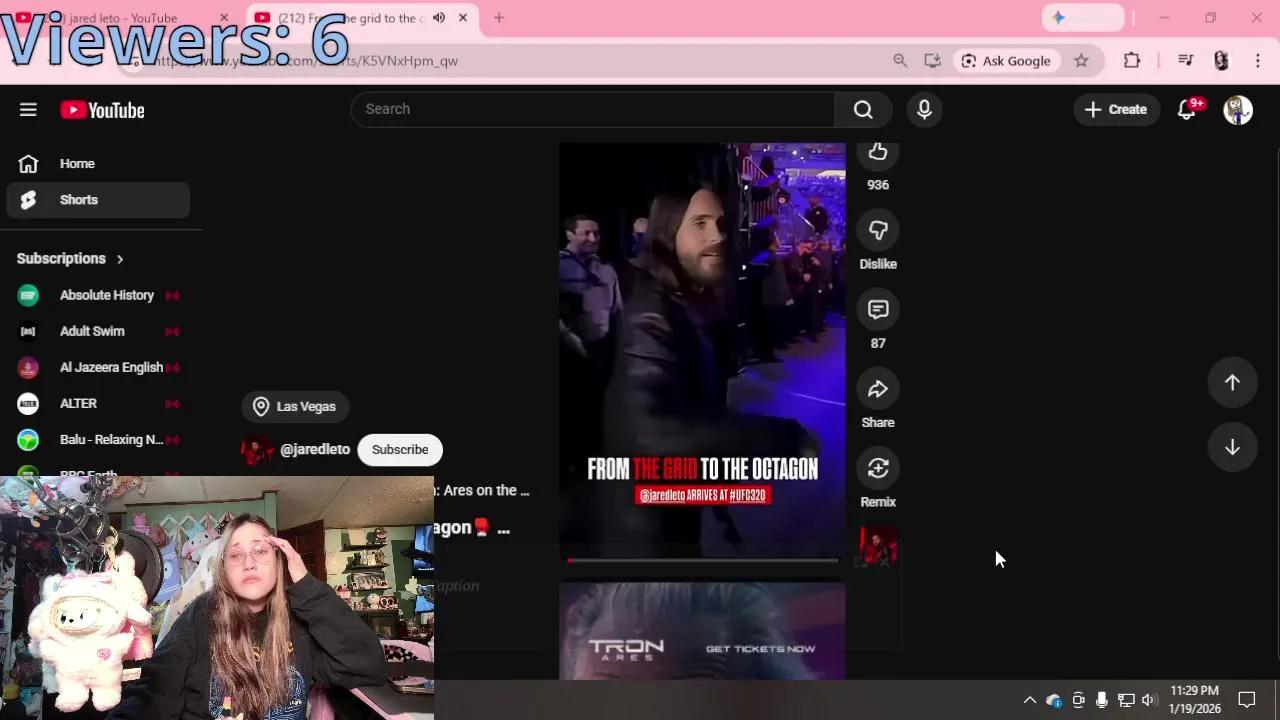Open the sound thumbnail below Remix
The image size is (1280, 720).
point(878,546)
